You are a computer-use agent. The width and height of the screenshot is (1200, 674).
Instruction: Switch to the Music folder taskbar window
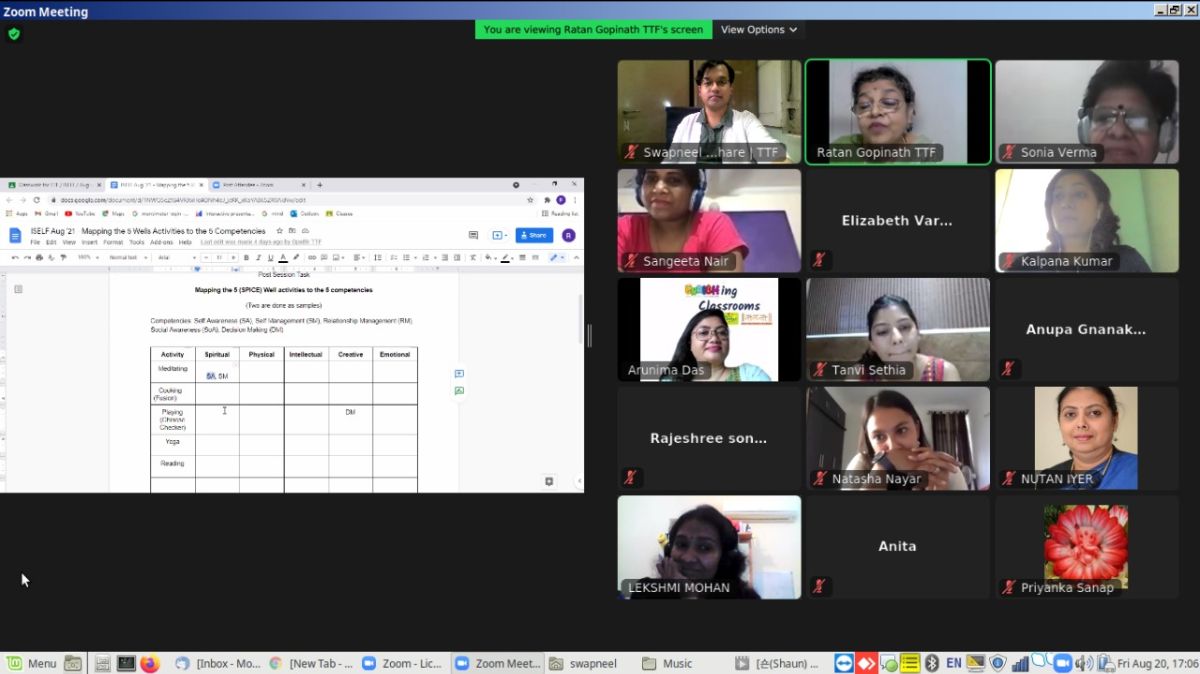click(668, 663)
